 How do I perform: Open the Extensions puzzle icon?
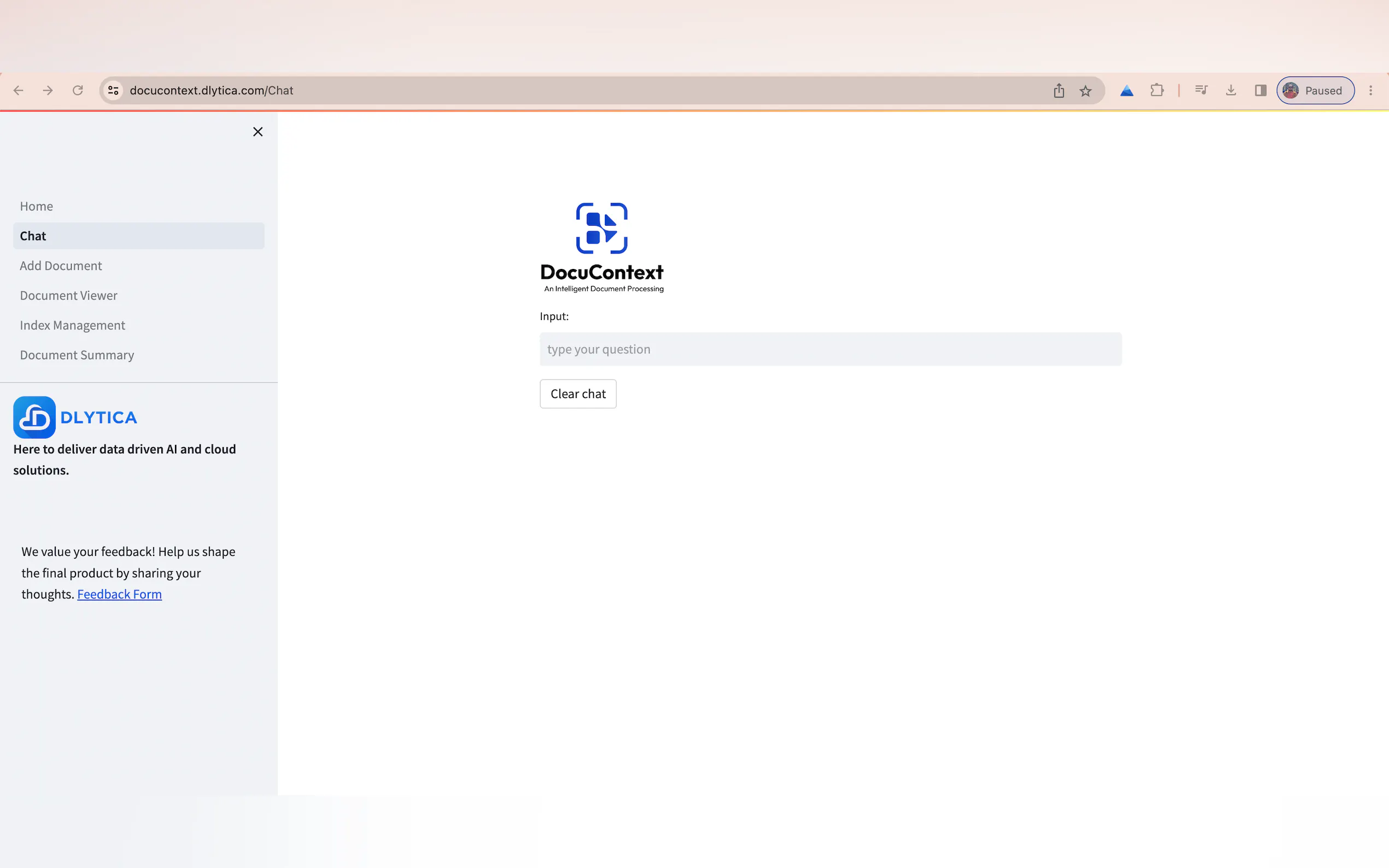point(1157,90)
